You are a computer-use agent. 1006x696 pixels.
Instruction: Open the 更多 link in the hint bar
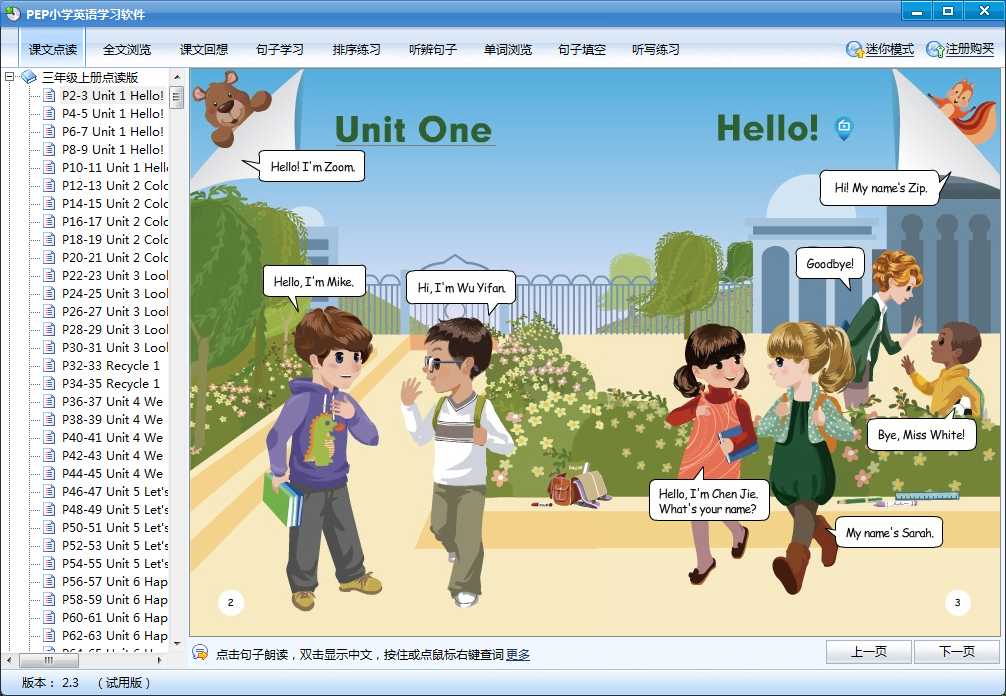518,655
